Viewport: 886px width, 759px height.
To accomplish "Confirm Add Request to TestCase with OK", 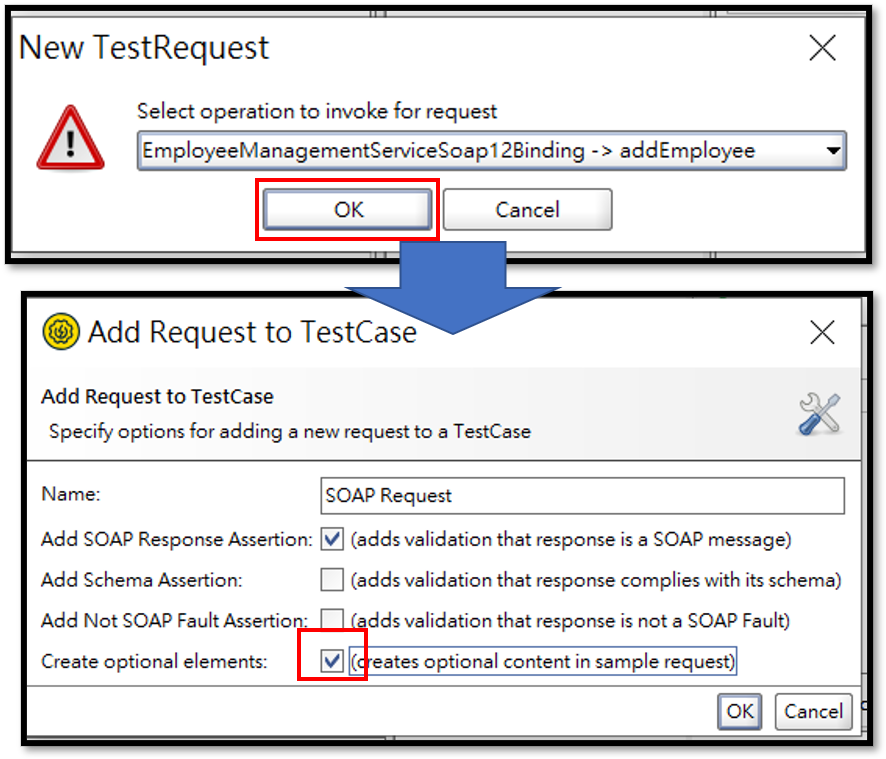I will 740,712.
